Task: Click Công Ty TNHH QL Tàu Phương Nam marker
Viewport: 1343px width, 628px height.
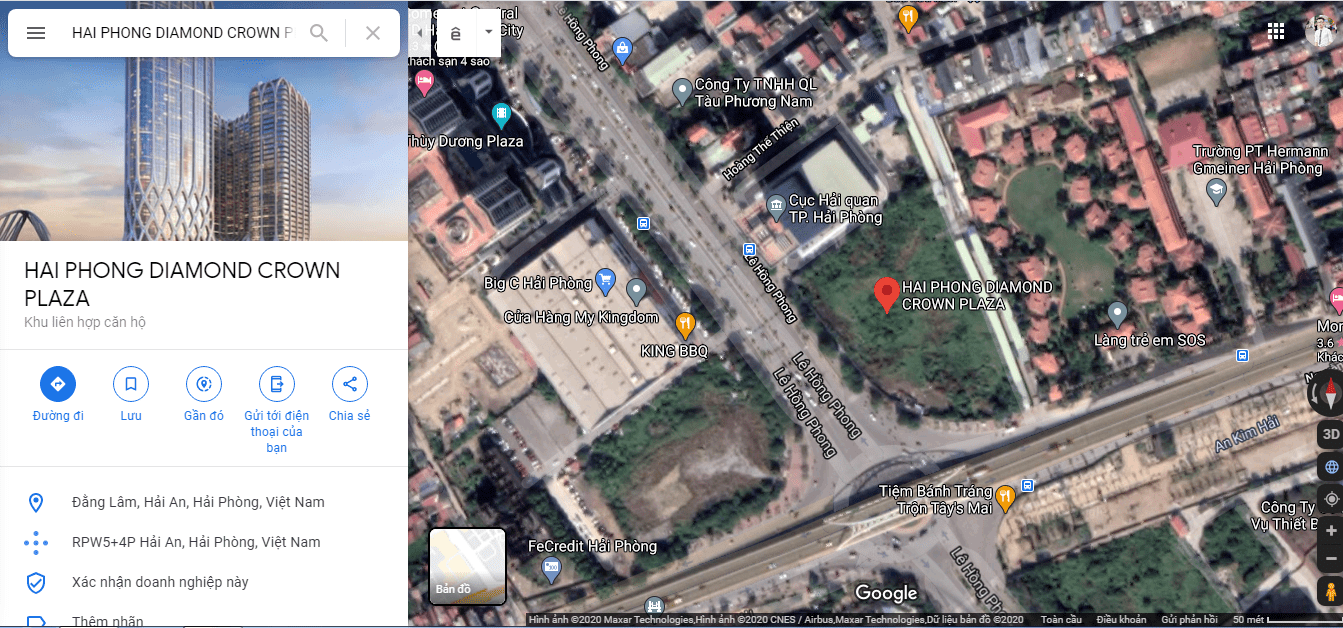Action: [682, 91]
